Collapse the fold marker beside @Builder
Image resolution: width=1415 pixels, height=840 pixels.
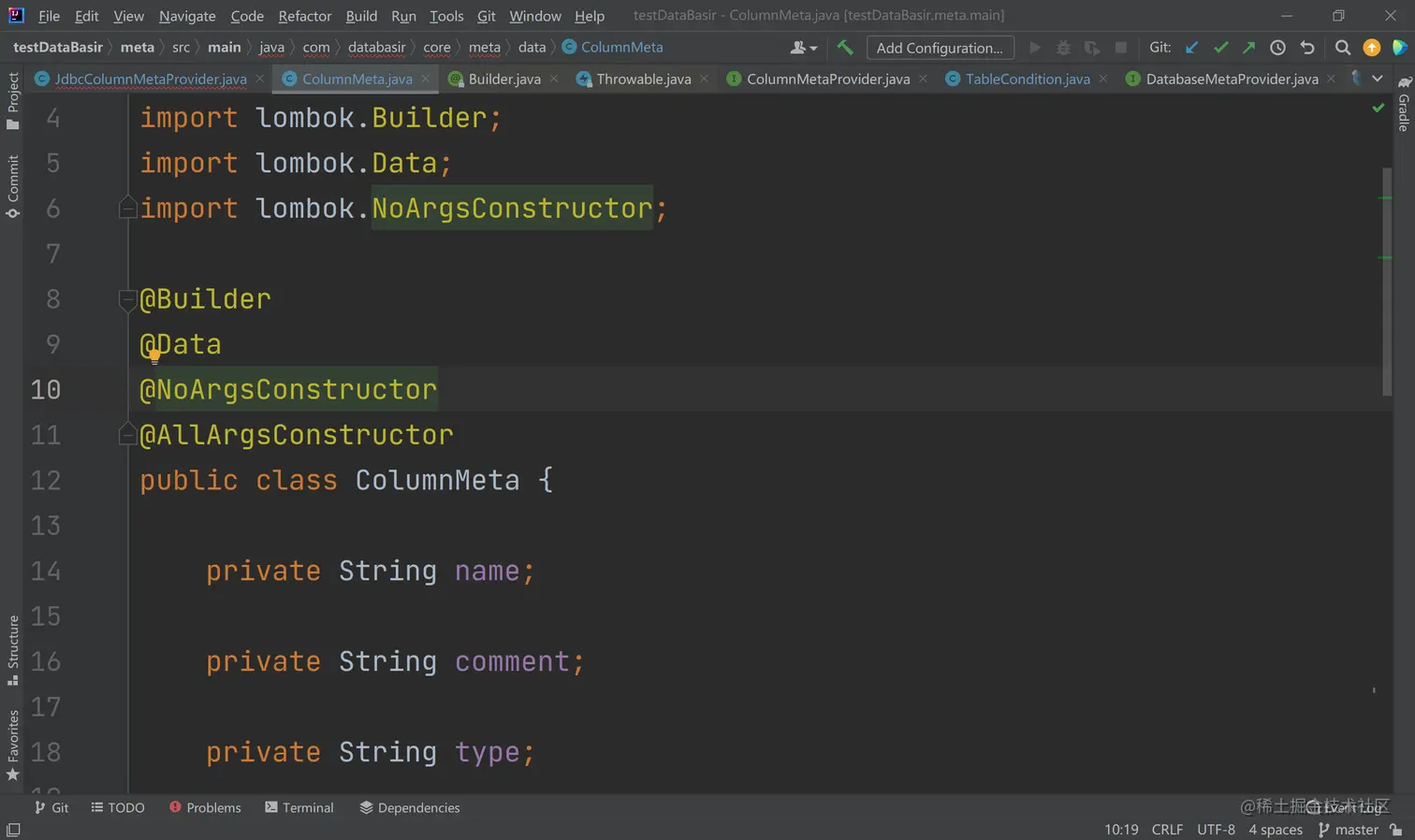pos(128,299)
